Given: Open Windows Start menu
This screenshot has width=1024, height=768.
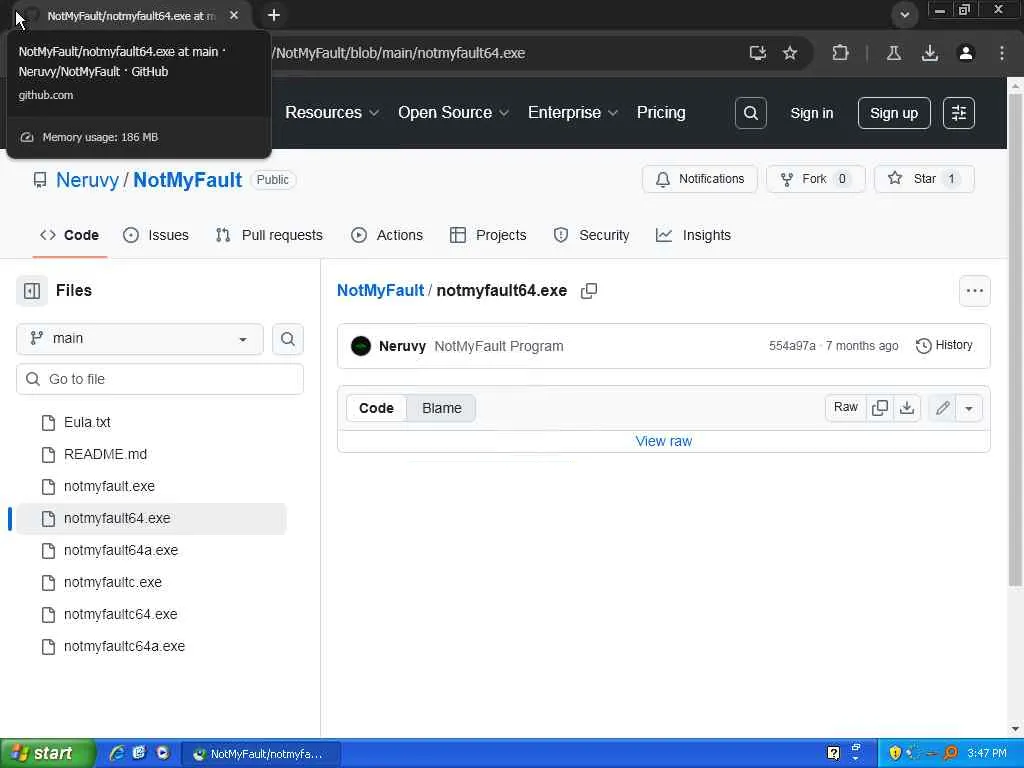Looking at the screenshot, I should [47, 753].
